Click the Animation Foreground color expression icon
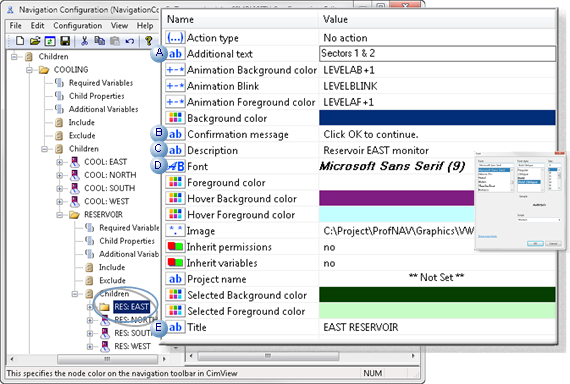This screenshot has width=570, height=384. [x=175, y=102]
